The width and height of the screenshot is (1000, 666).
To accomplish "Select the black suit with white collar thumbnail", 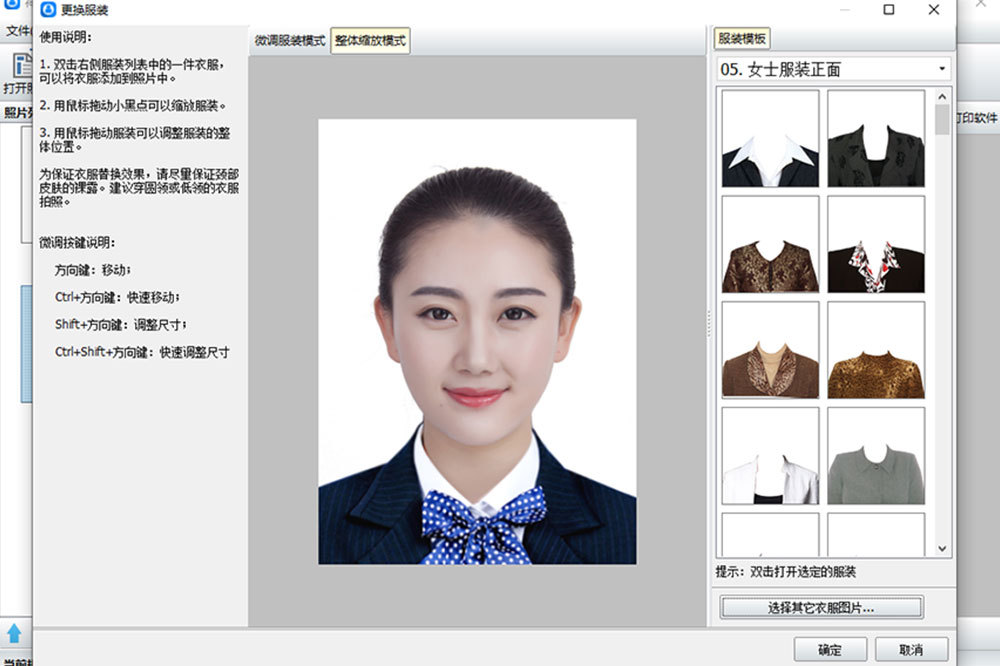I will tap(770, 139).
